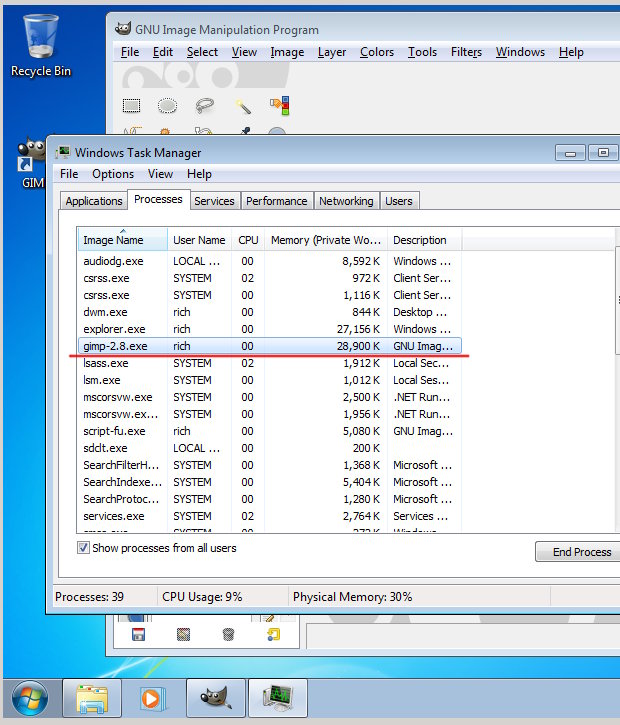Open GIMP Select menu
This screenshot has width=620, height=725.
(202, 52)
